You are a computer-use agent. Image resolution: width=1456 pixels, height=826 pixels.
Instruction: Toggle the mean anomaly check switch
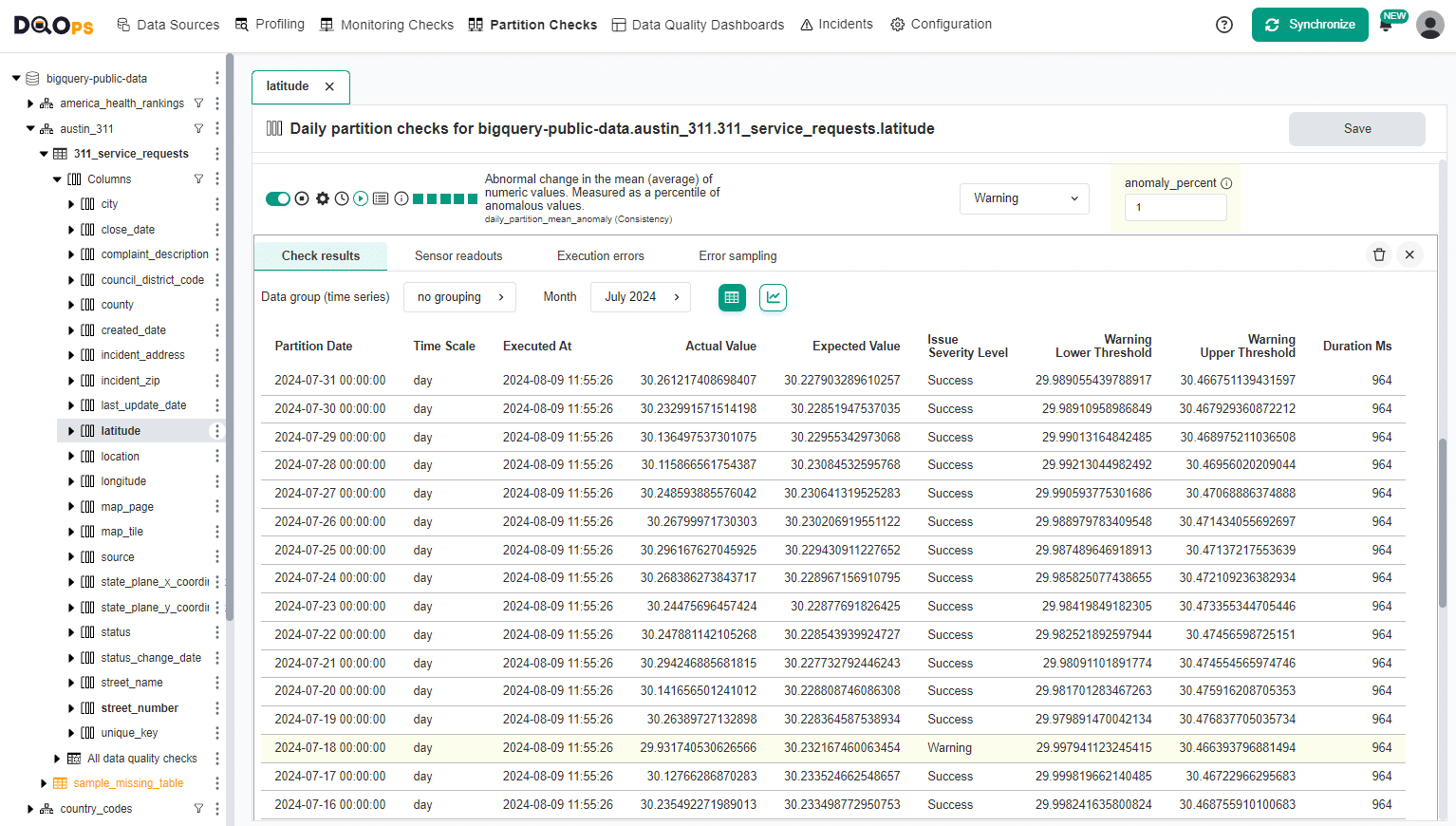[x=278, y=198]
